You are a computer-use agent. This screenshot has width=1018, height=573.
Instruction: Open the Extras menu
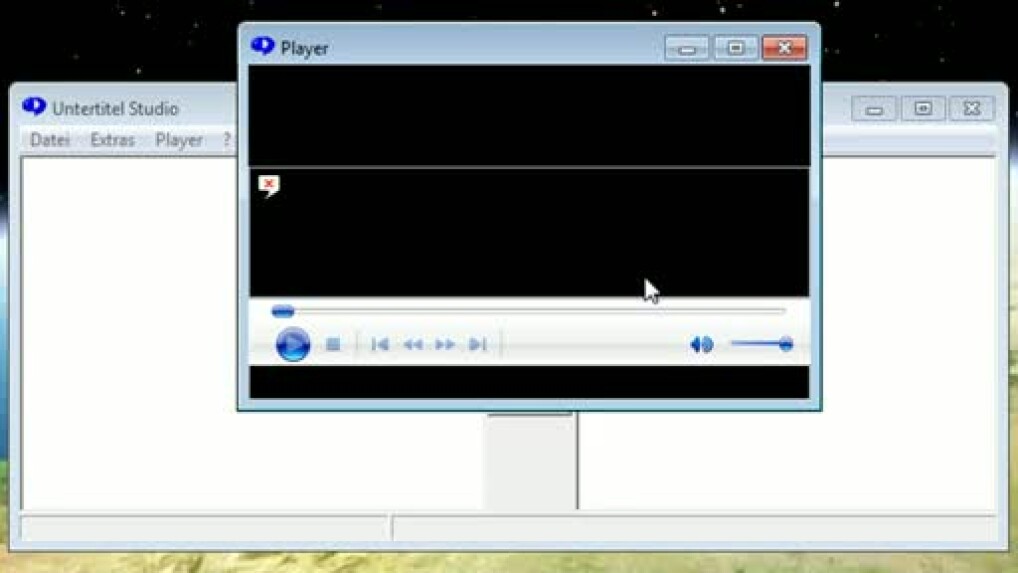(112, 140)
